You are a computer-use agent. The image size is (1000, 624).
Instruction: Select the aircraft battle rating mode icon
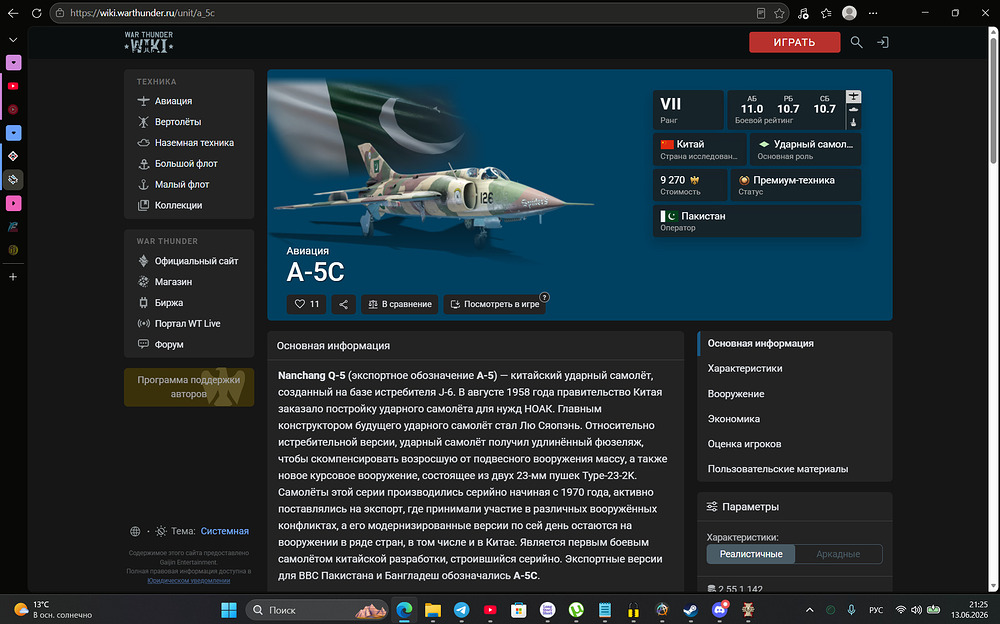tap(853, 96)
